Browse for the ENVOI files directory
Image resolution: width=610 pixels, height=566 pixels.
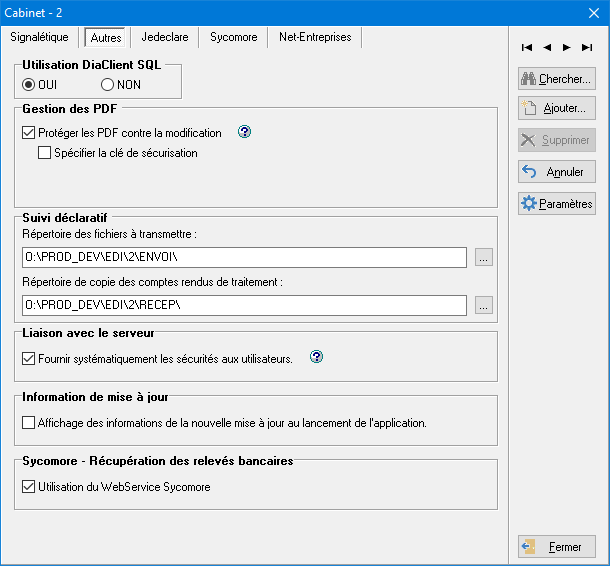point(484,258)
